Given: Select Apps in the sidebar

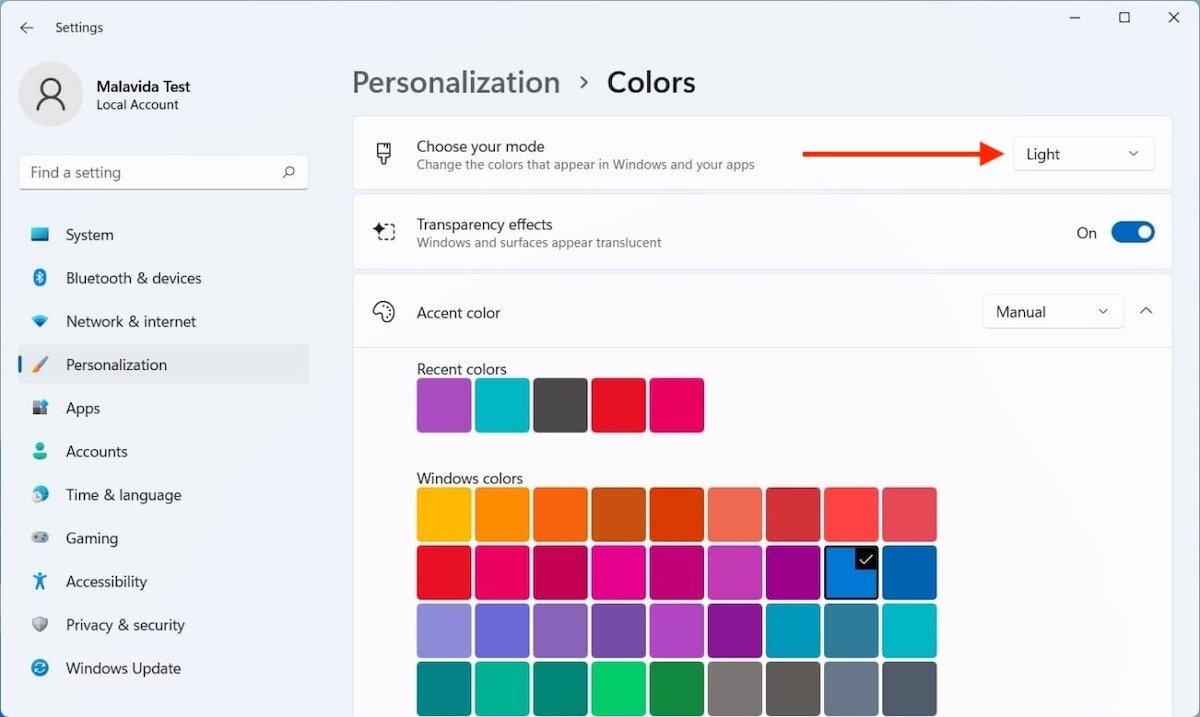Looking at the screenshot, I should (x=164, y=408).
